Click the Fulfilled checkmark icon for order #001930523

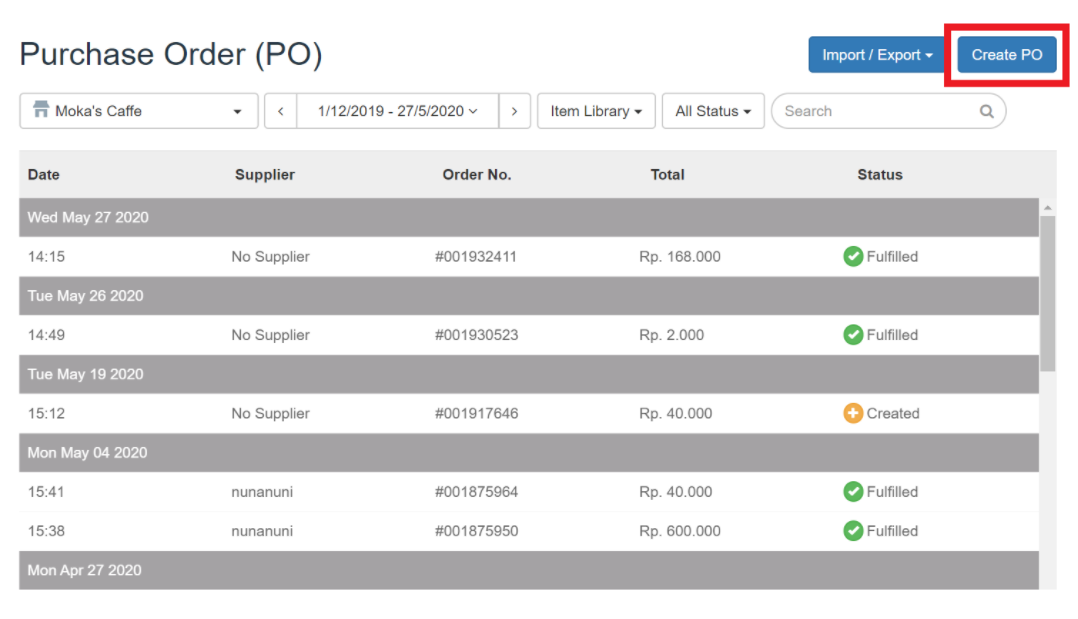[853, 335]
